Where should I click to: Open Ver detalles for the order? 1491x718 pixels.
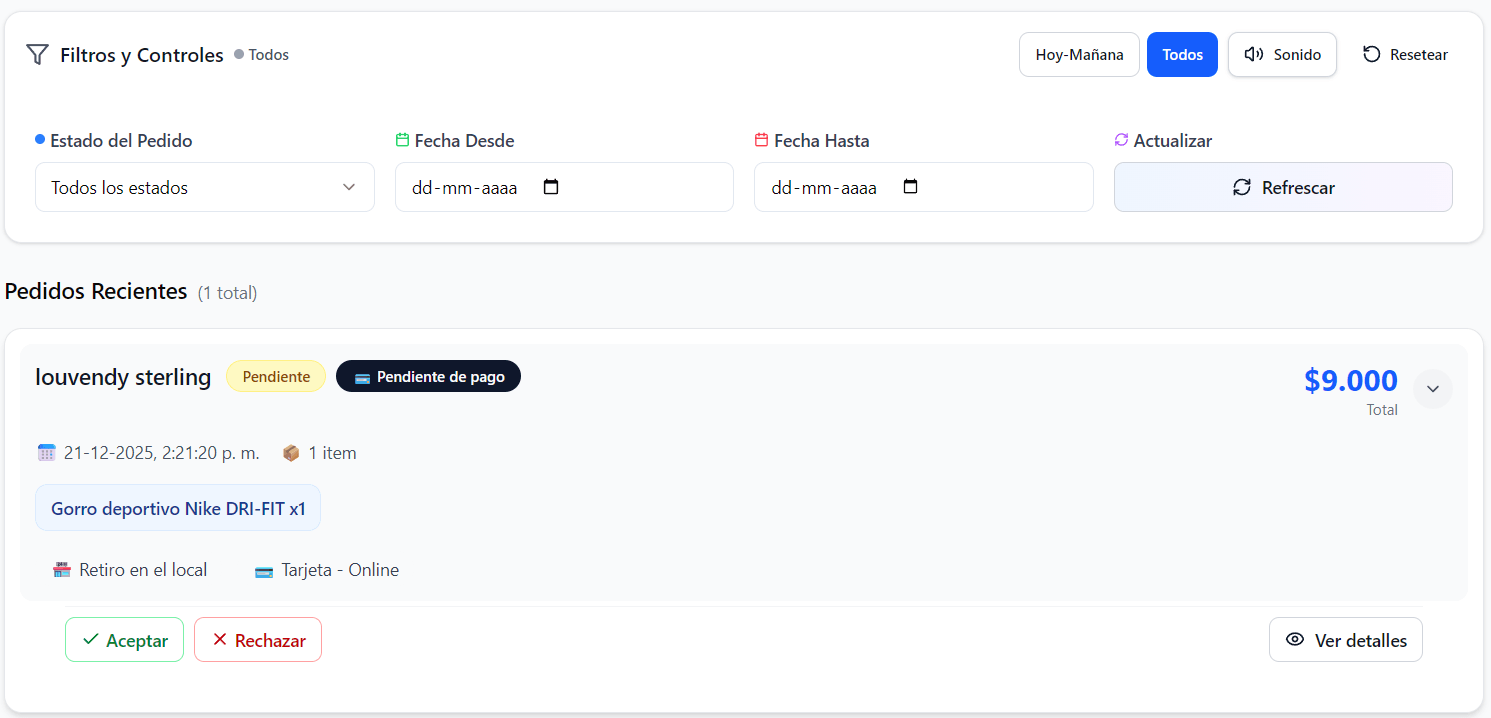pyautogui.click(x=1345, y=640)
